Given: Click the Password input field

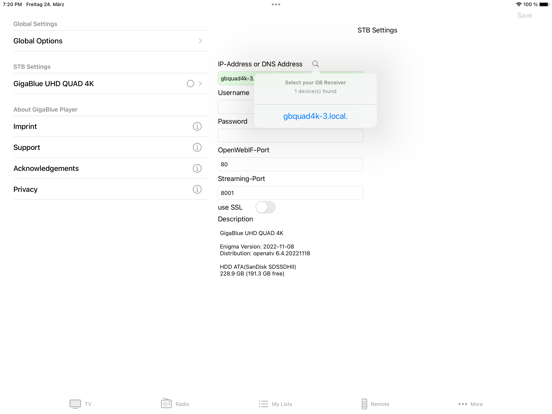Looking at the screenshot, I should (290, 136).
